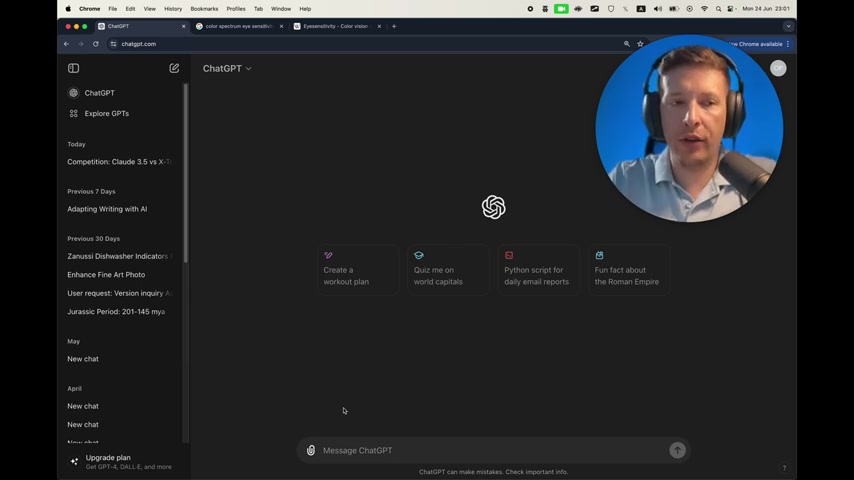
Task: Open chat Adapting Writing with AI
Action: coord(107,209)
